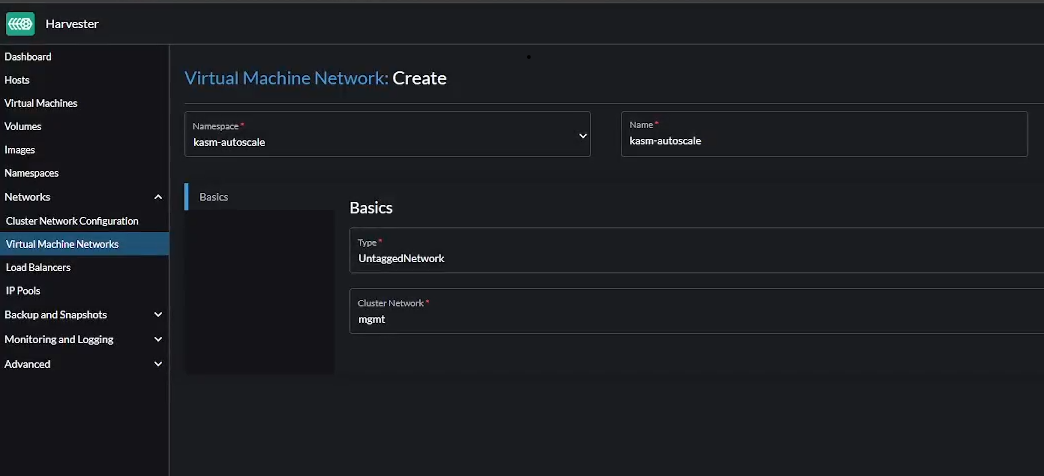The width and height of the screenshot is (1044, 476).
Task: Go to Hosts in sidebar
Action: click(x=17, y=80)
